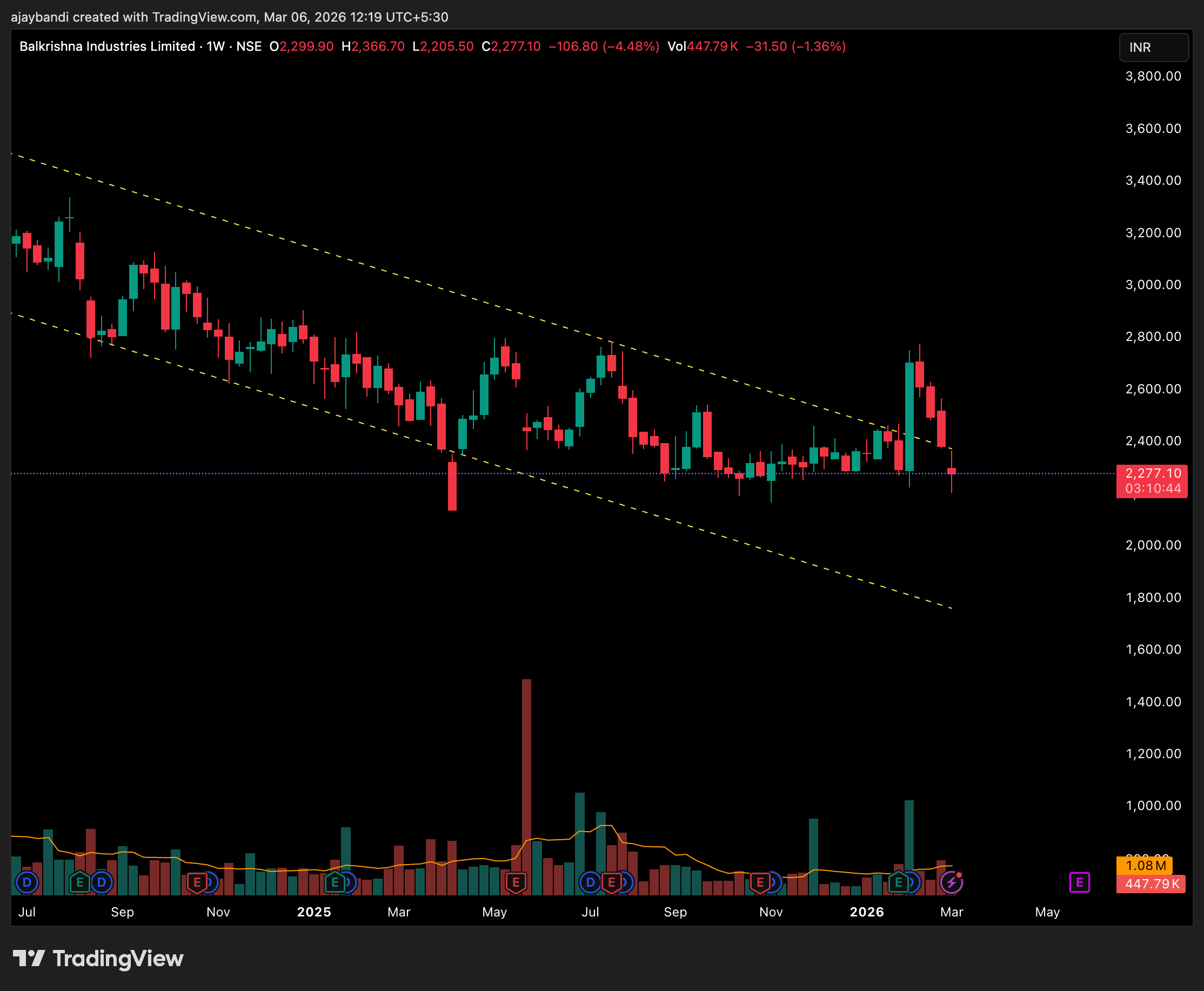The image size is (1204, 991).
Task: Click the 3,400.00 price axis label
Action: pyautogui.click(x=1153, y=180)
